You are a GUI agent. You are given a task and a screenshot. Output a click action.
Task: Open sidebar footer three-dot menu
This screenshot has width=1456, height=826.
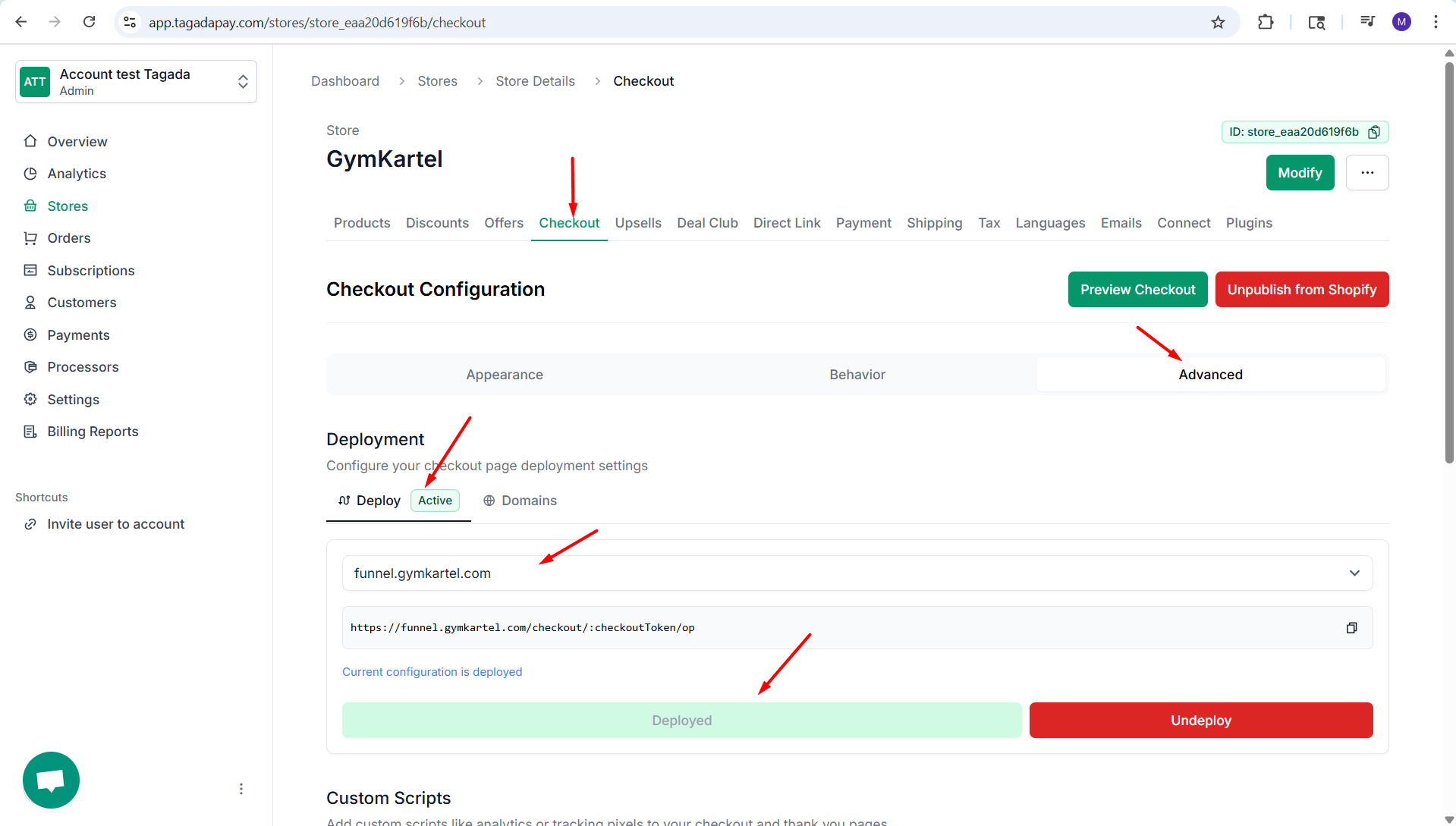241,789
